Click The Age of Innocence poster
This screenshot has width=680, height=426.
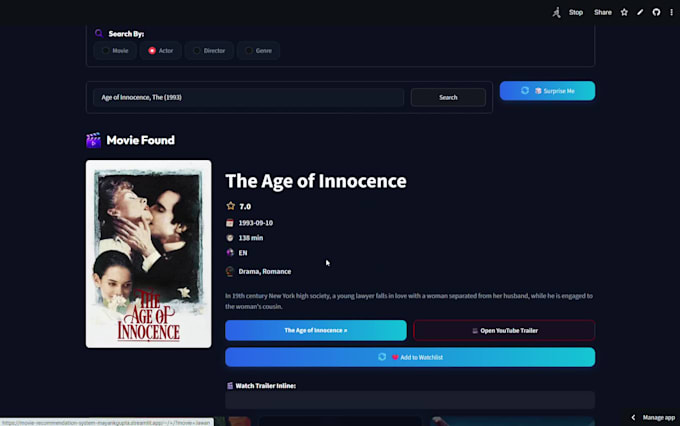pyautogui.click(x=149, y=254)
